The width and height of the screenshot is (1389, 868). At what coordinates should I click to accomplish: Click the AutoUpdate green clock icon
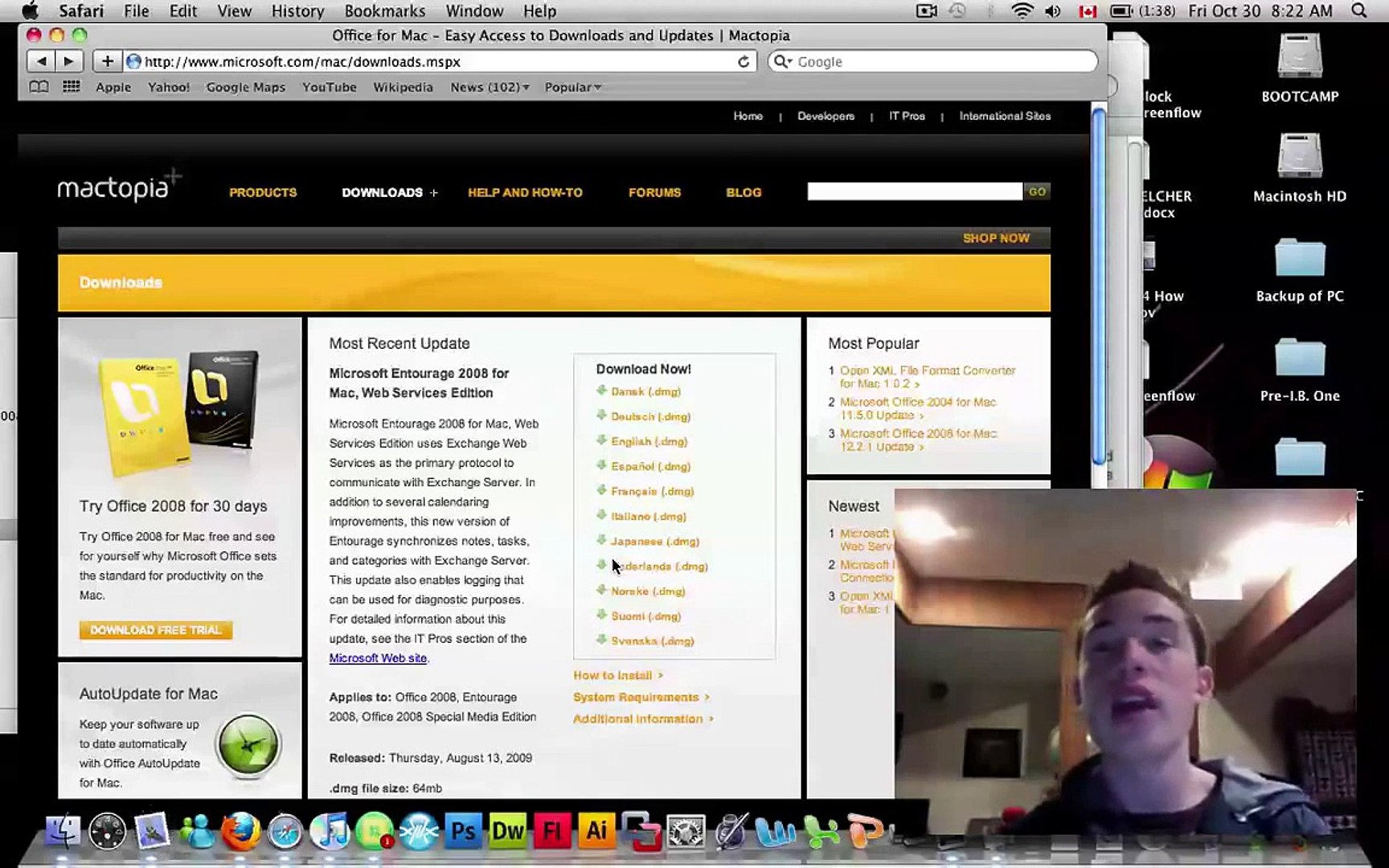249,745
